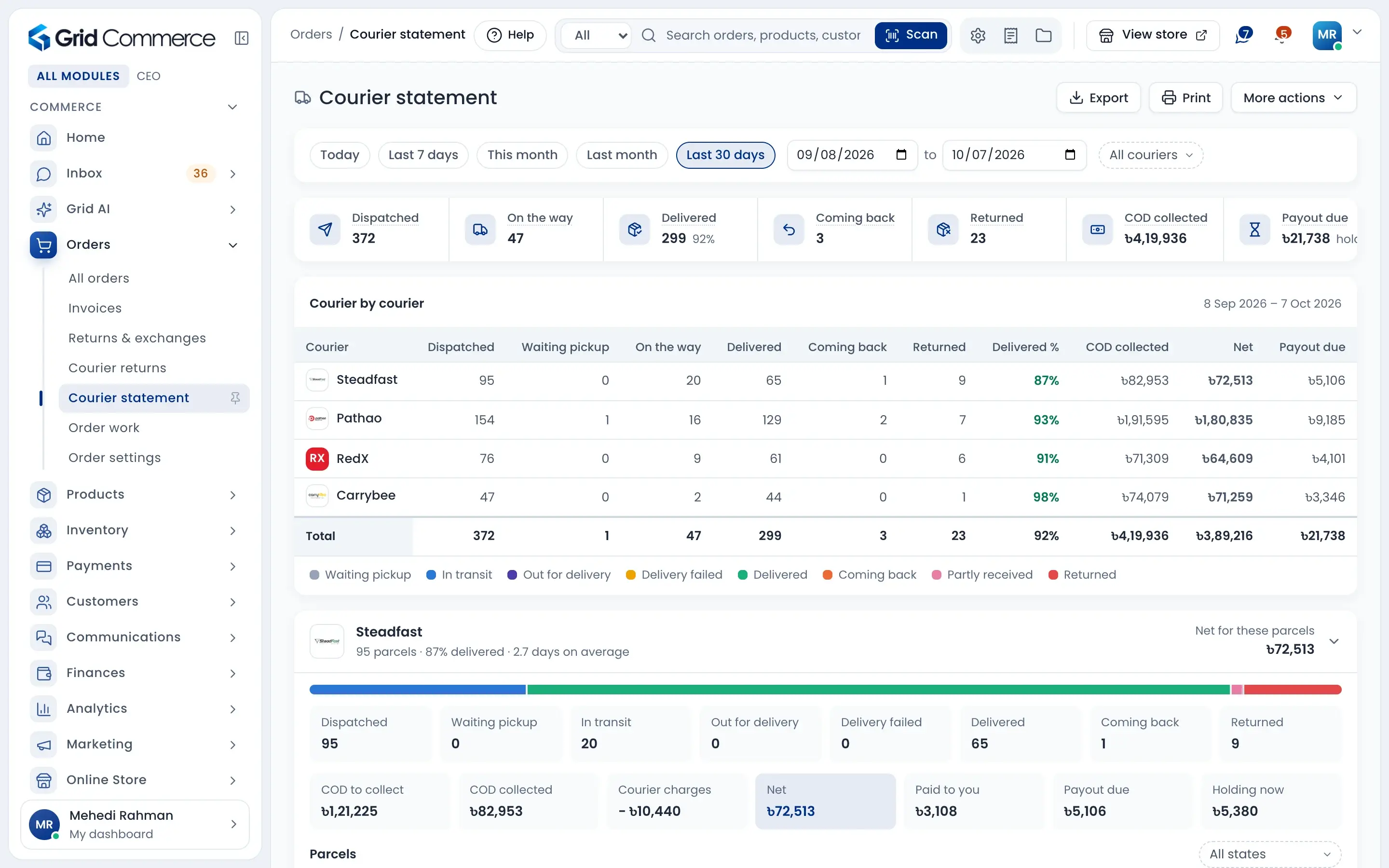Open Grid AI sparkle icon
This screenshot has width=1389, height=868.
pyautogui.click(x=43, y=209)
